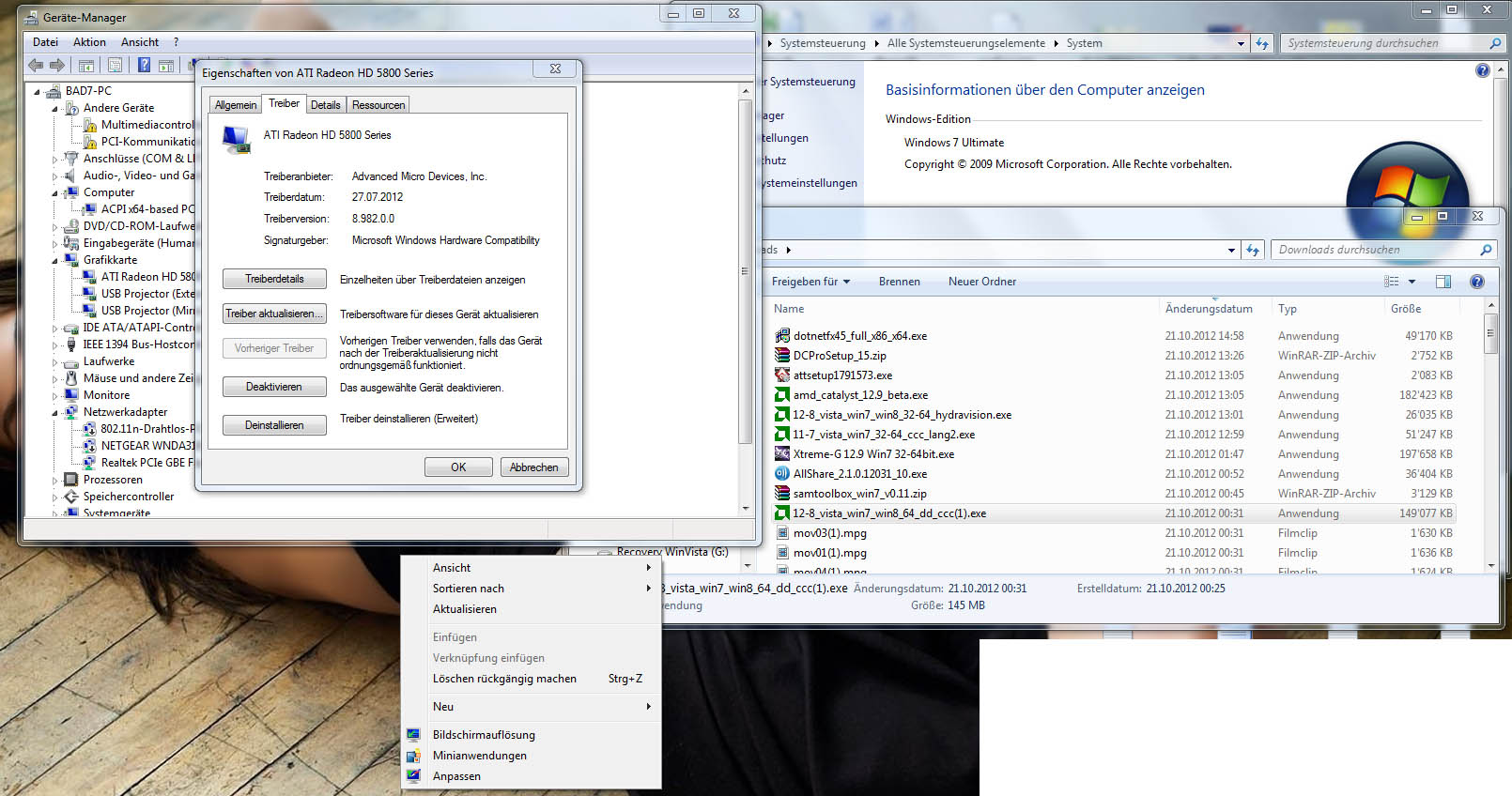Select NETGEAR WNDA3100 network adapter item
1512x796 pixels.
coord(139,446)
